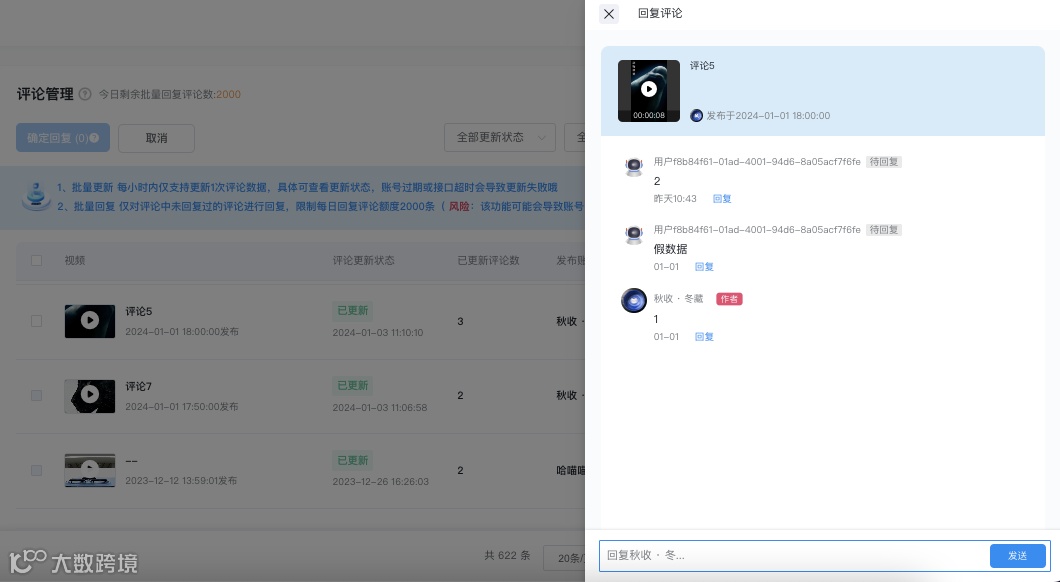This screenshot has width=1060, height=582.
Task: Check the checkbox for the 评论7 row
Action: 36,396
